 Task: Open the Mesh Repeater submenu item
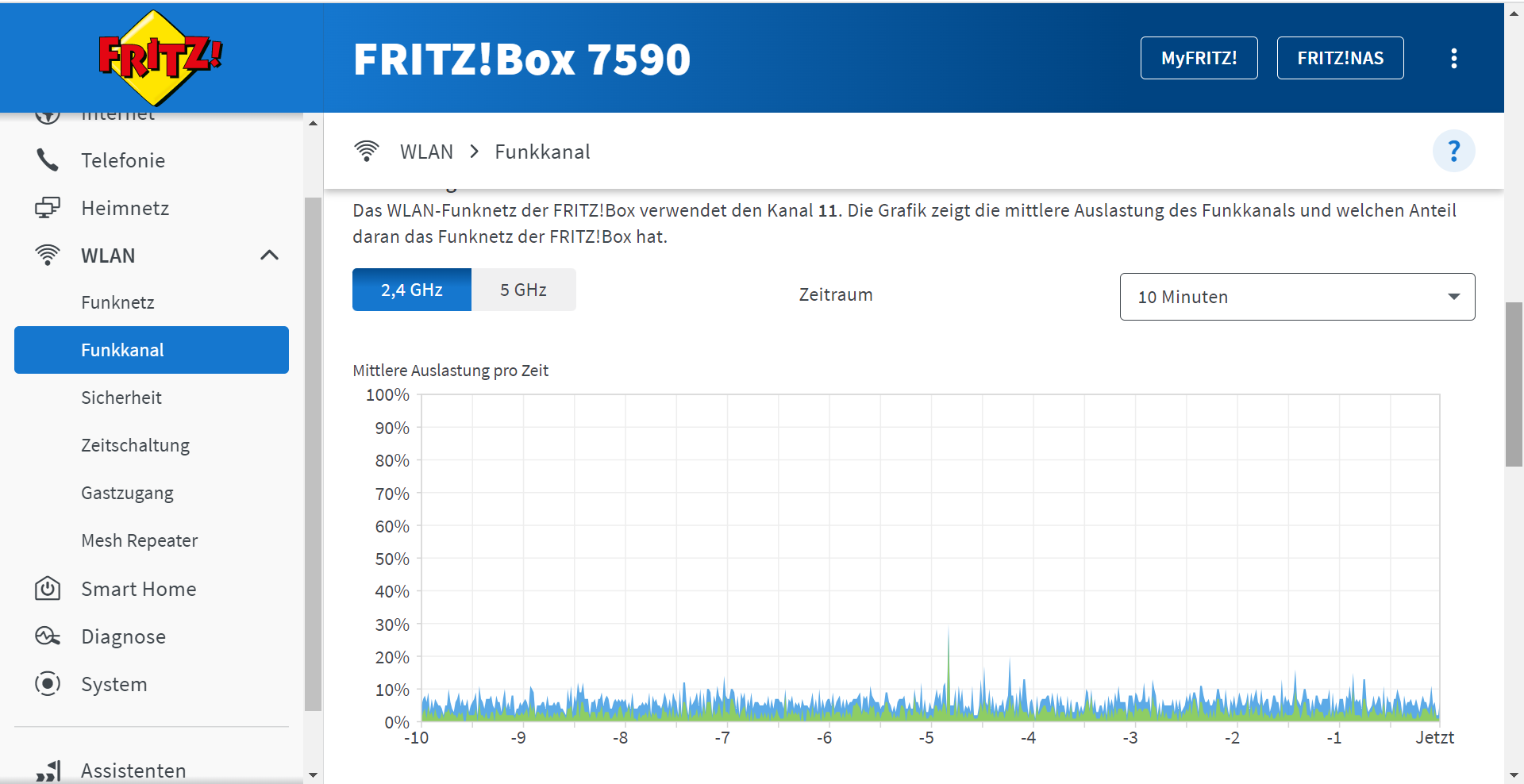(140, 540)
